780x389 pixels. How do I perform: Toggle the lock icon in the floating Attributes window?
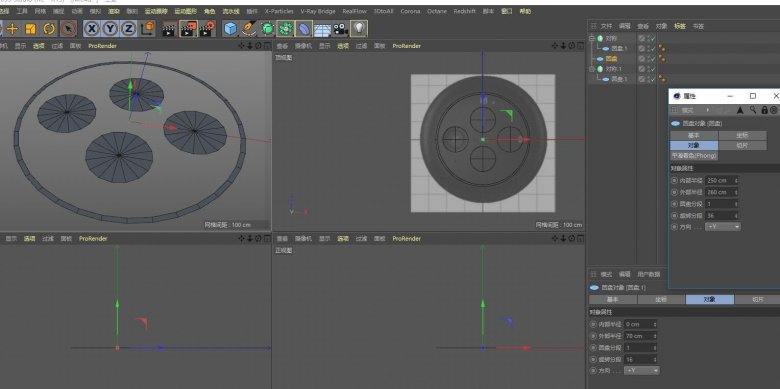765,110
